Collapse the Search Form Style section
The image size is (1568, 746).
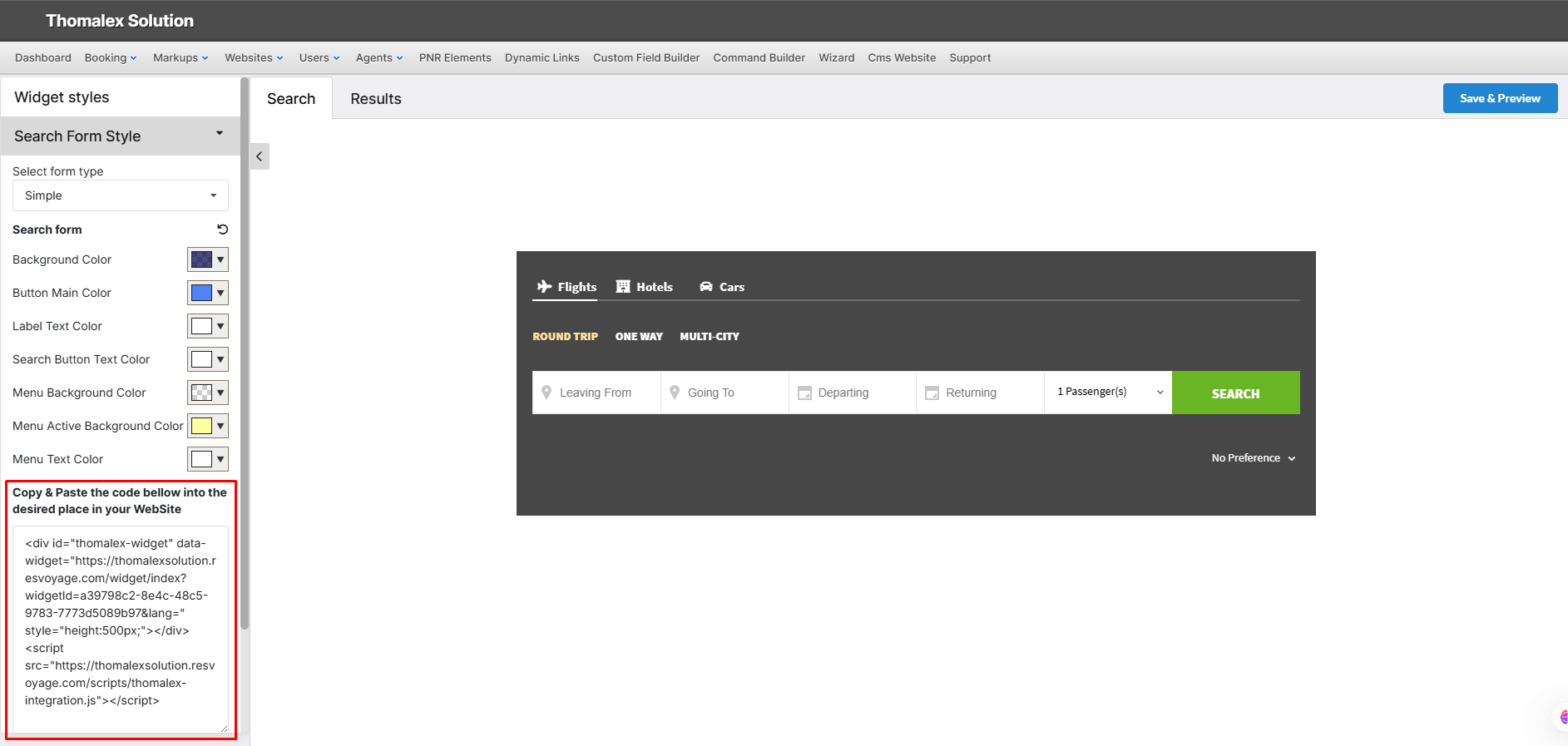click(x=121, y=136)
